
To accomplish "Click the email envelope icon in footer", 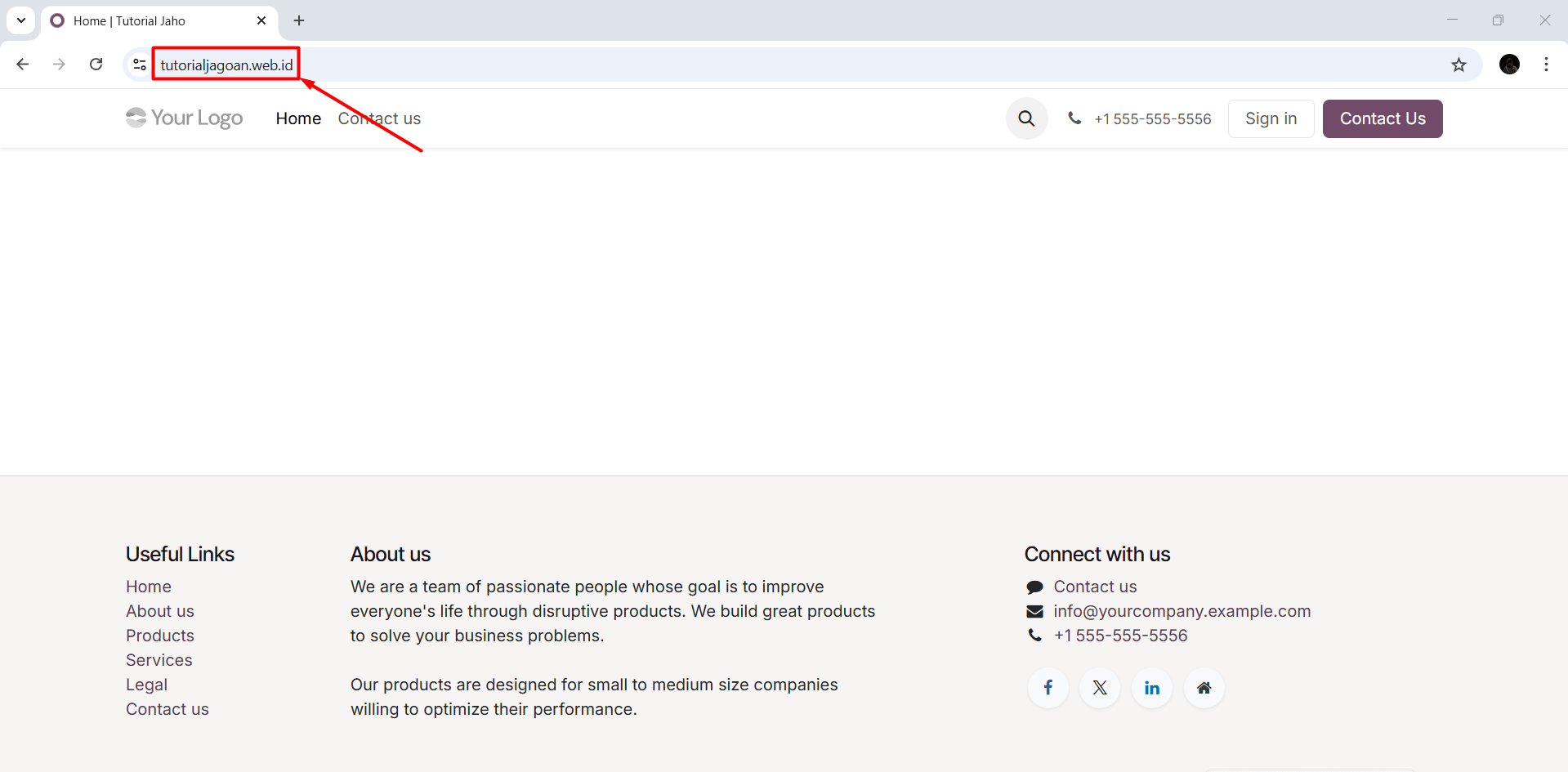I will [1034, 611].
